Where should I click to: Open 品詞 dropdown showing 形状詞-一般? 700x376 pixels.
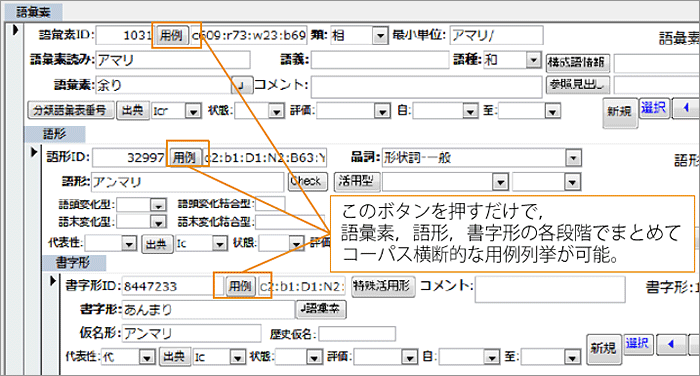(573, 158)
